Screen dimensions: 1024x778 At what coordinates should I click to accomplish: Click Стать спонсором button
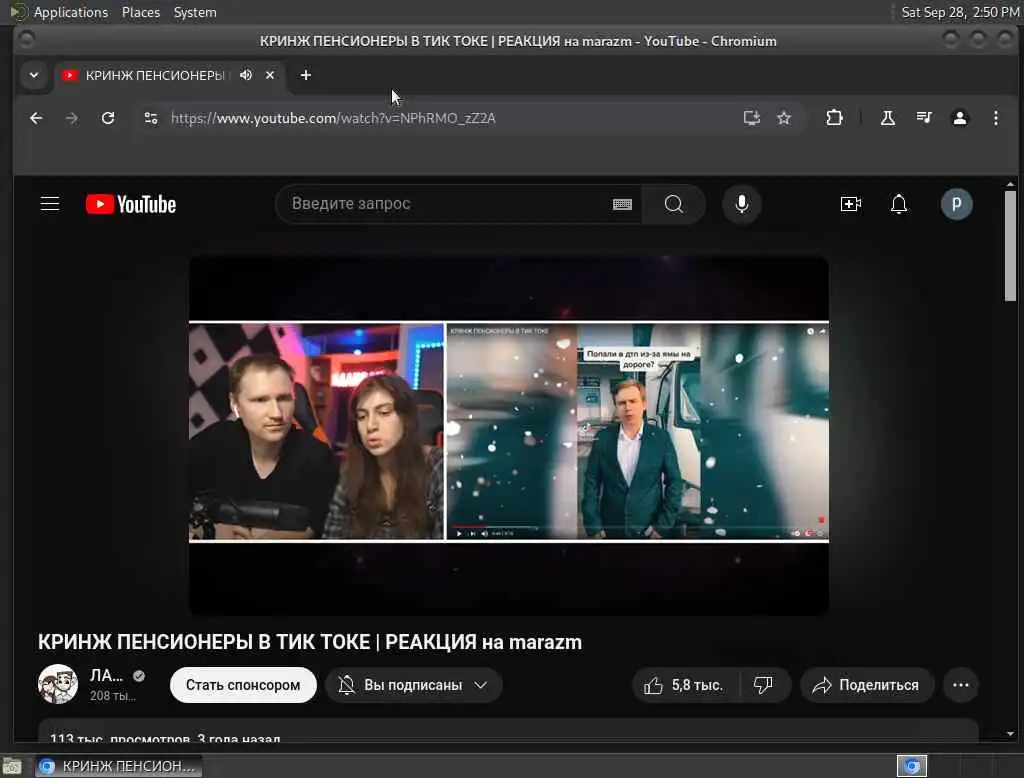coord(243,685)
